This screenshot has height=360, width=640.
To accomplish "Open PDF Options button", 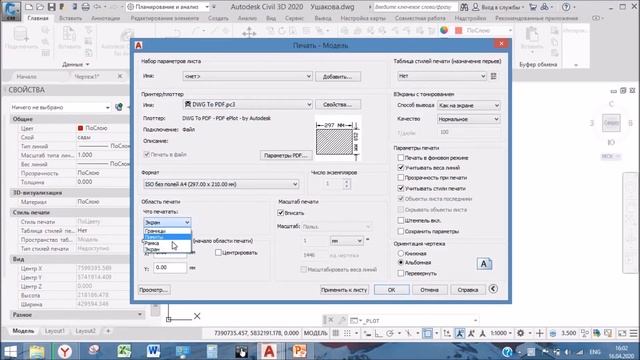I will pos(286,156).
